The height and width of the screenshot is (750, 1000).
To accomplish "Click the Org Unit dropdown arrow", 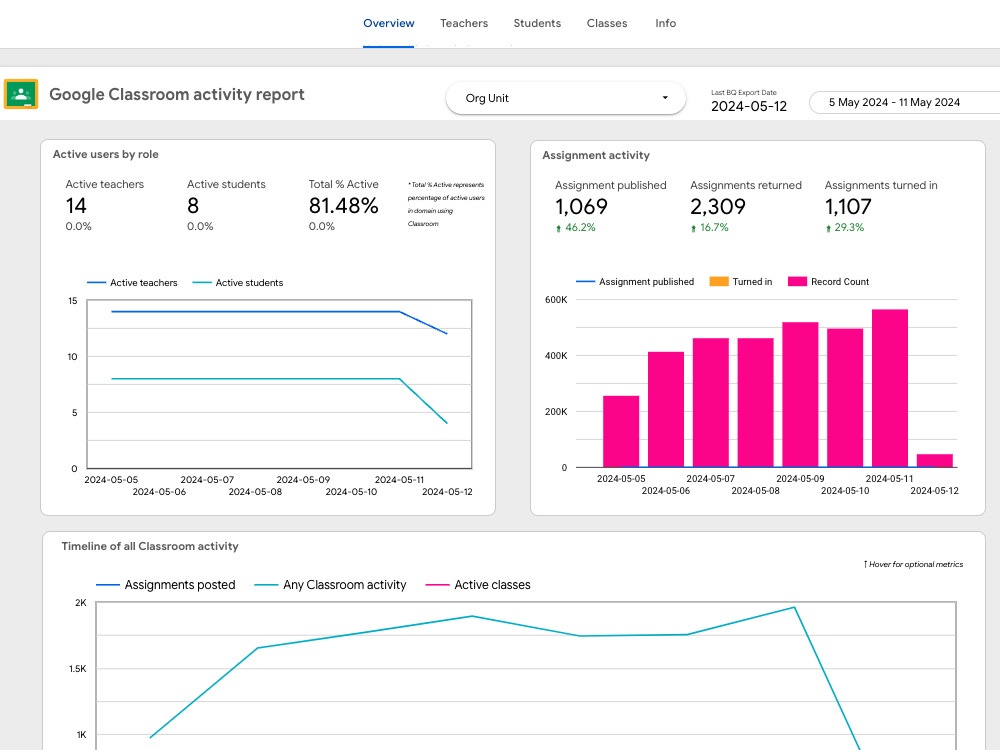I will [665, 98].
